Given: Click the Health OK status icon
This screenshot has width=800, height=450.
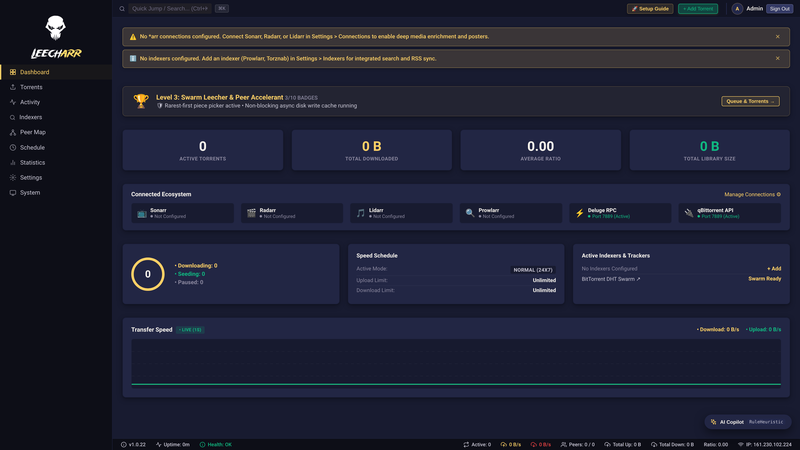Looking at the screenshot, I should tap(202, 444).
